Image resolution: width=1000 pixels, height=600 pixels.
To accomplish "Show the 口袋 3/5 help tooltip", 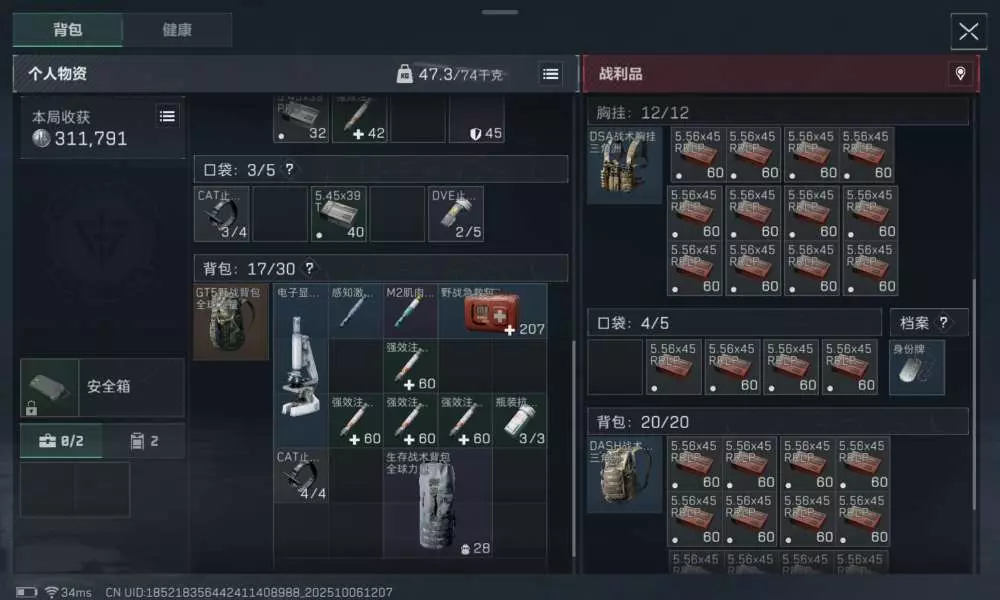I will coord(290,169).
